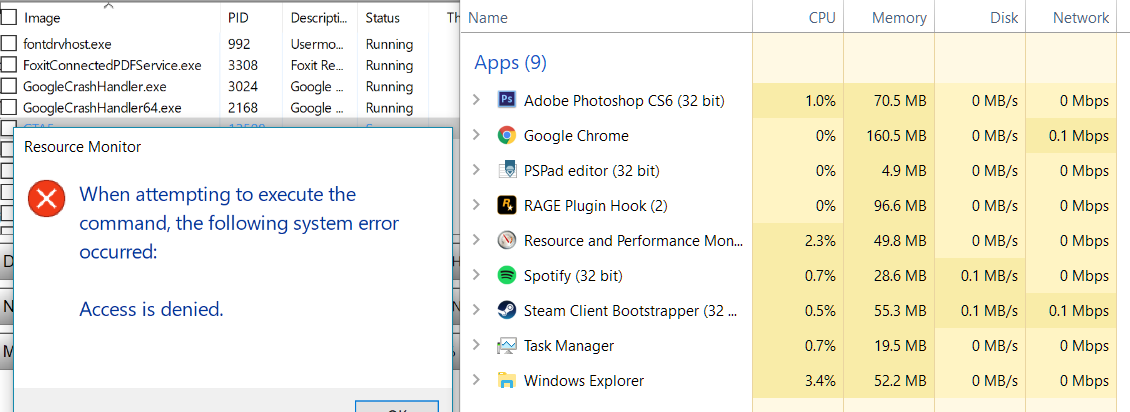Click the red error icon in dialog
1130x412 pixels.
[46, 197]
